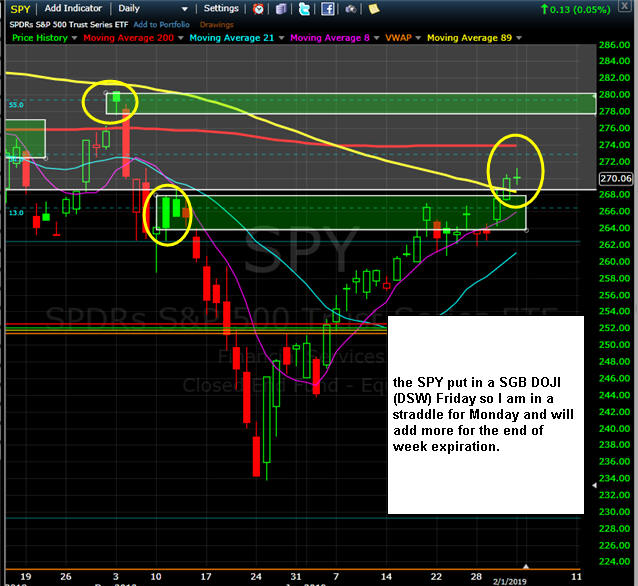
Task: Open the Settings menu
Action: tap(221, 8)
